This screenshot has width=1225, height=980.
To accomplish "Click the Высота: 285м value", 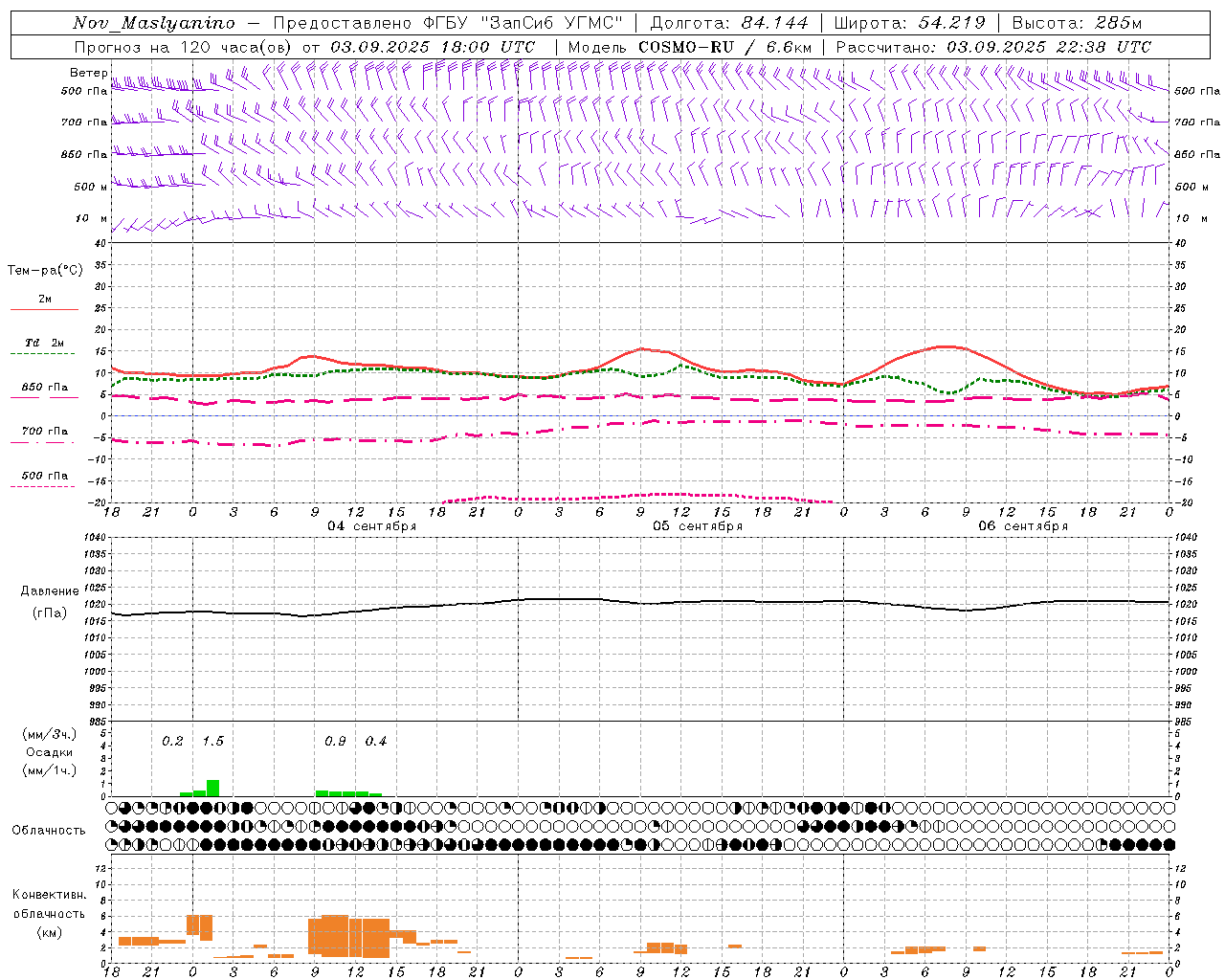I will coord(1077,23).
